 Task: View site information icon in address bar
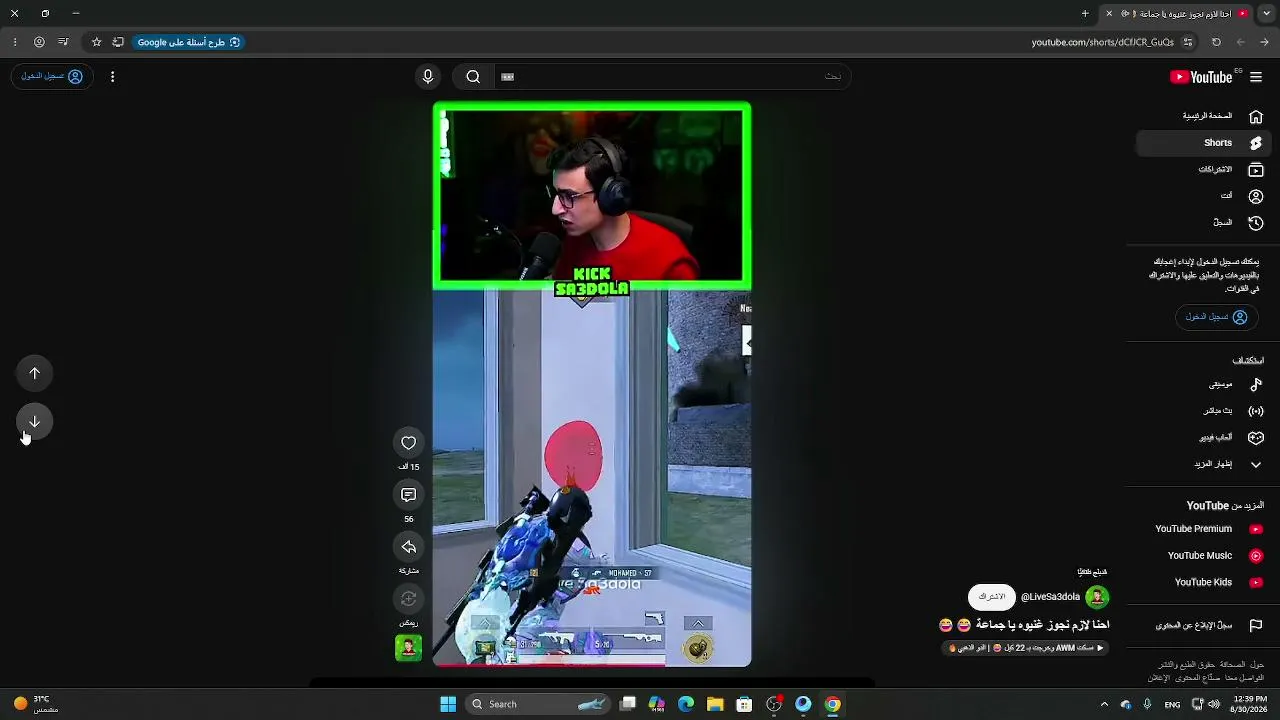[1188, 42]
